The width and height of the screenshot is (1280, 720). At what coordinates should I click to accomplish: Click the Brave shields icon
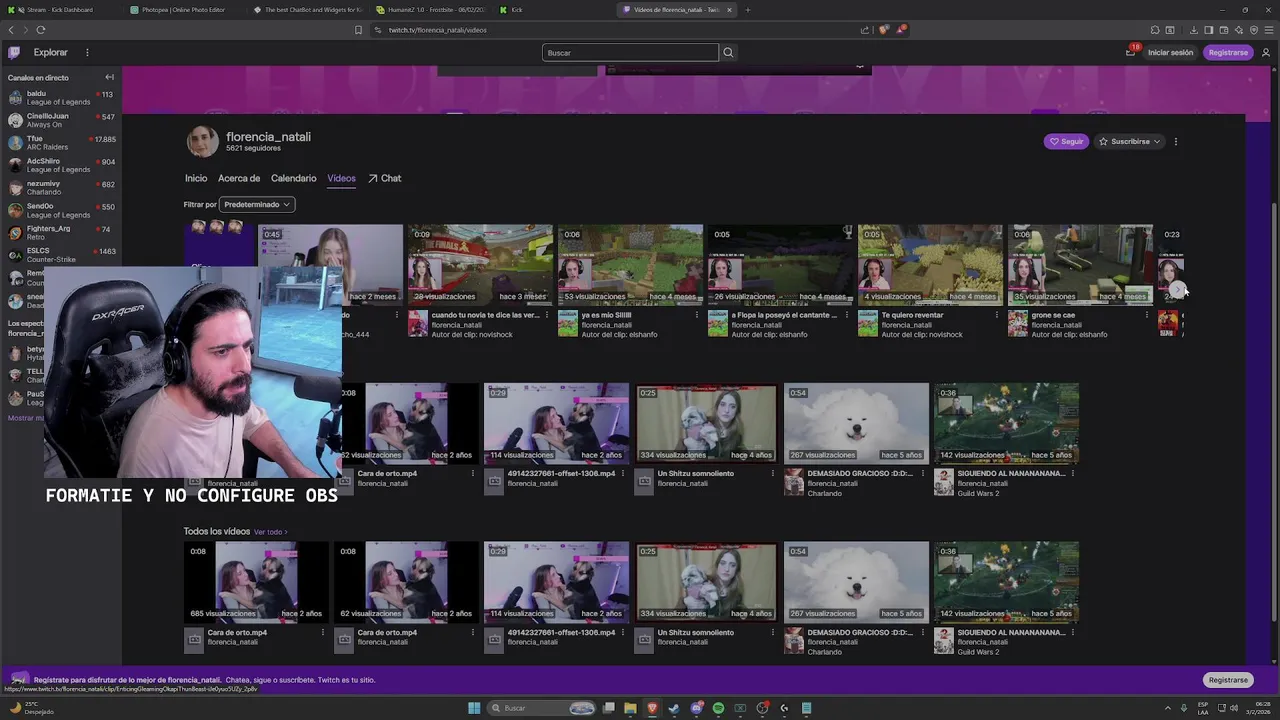click(x=883, y=30)
